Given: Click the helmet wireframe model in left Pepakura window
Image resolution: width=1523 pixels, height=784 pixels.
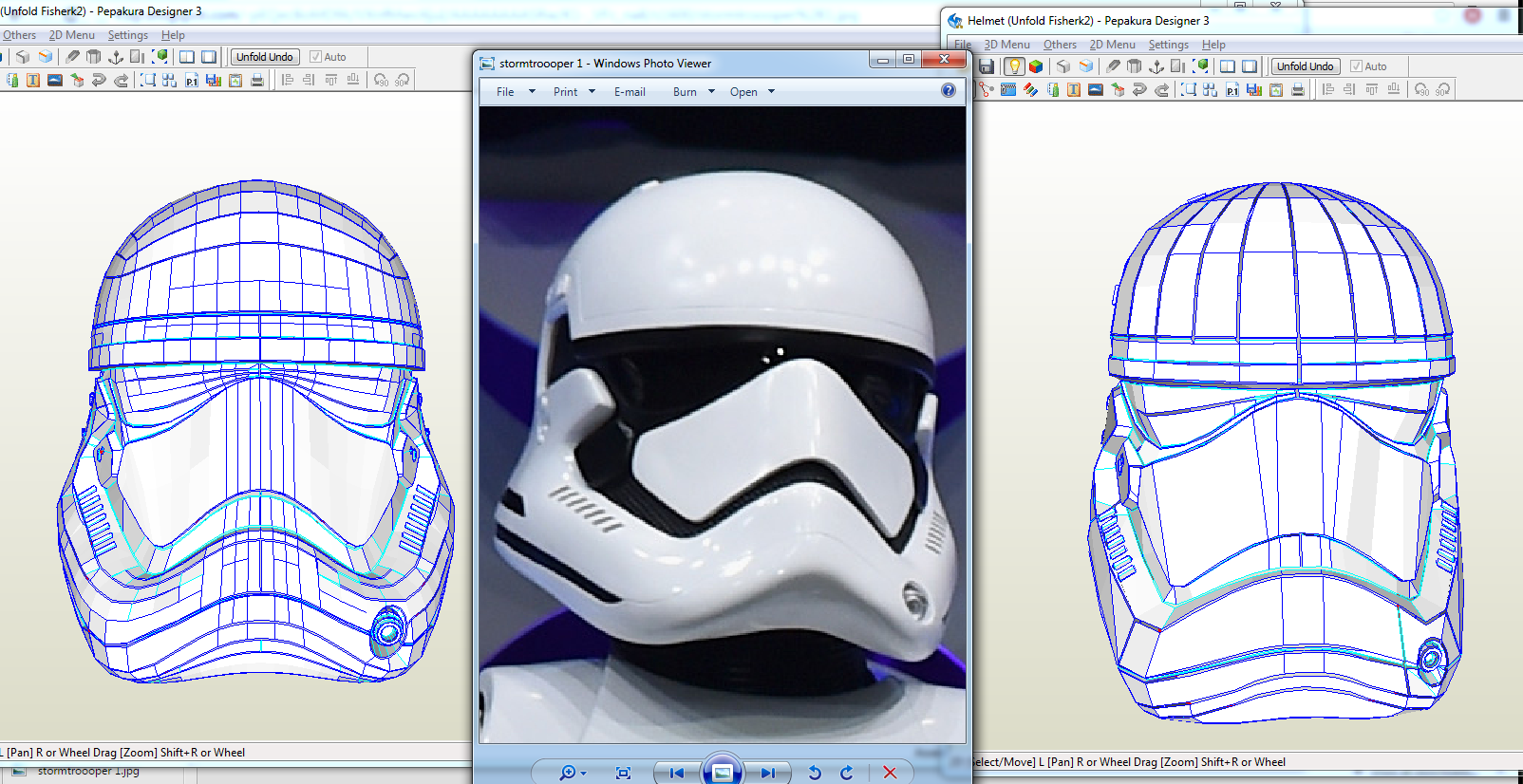Looking at the screenshot, I should (x=256, y=432).
